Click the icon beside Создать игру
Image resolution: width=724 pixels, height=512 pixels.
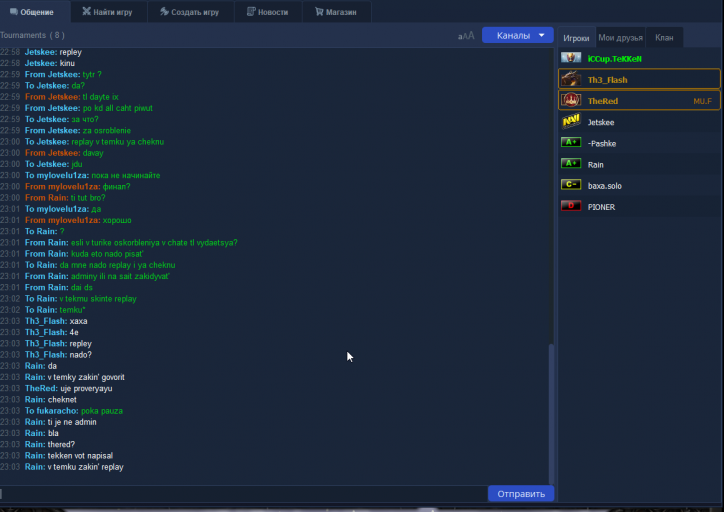click(164, 12)
